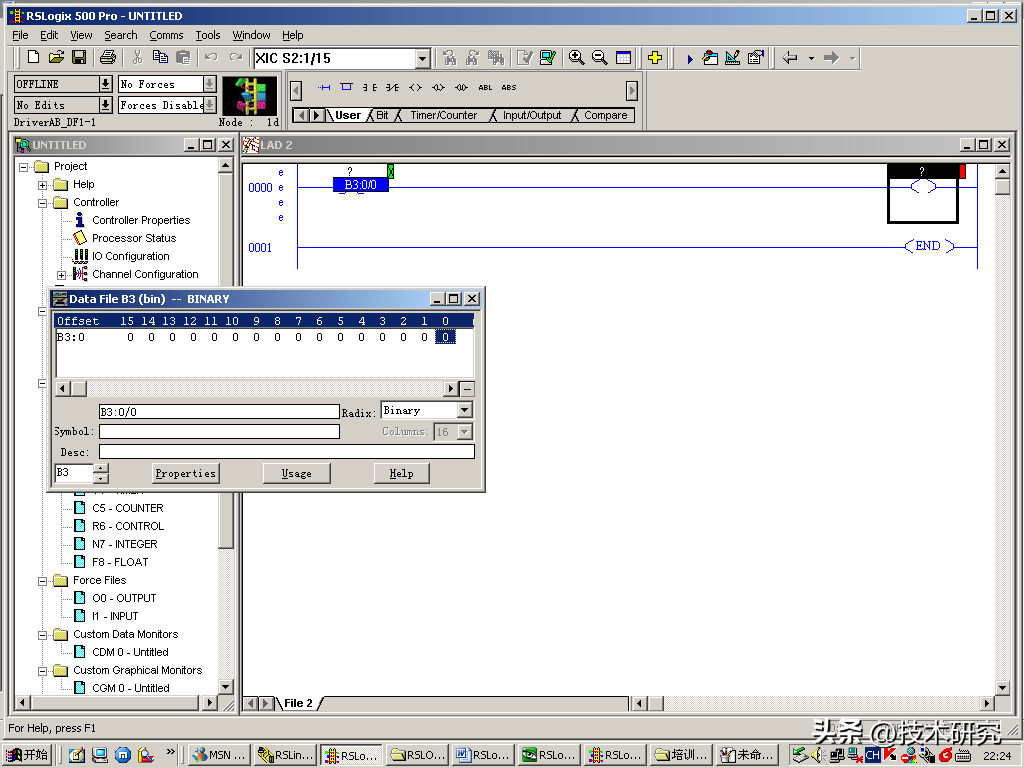This screenshot has width=1024, height=768.
Task: Open IO Configuration in the project tree
Action: (x=130, y=256)
